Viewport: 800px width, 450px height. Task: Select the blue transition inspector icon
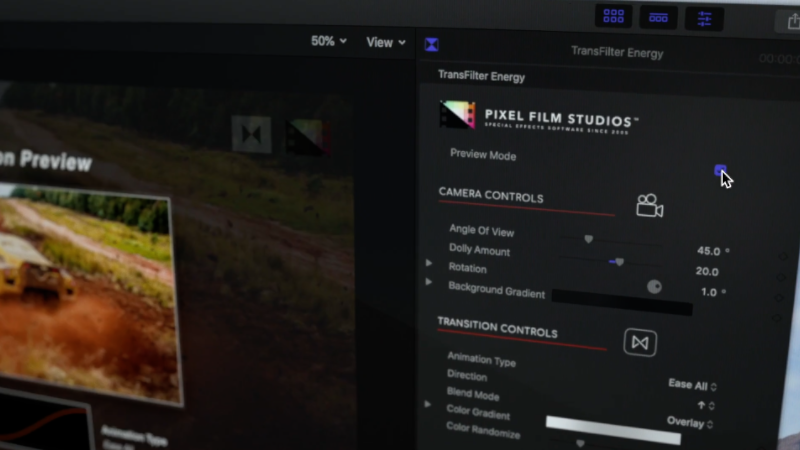click(x=432, y=44)
